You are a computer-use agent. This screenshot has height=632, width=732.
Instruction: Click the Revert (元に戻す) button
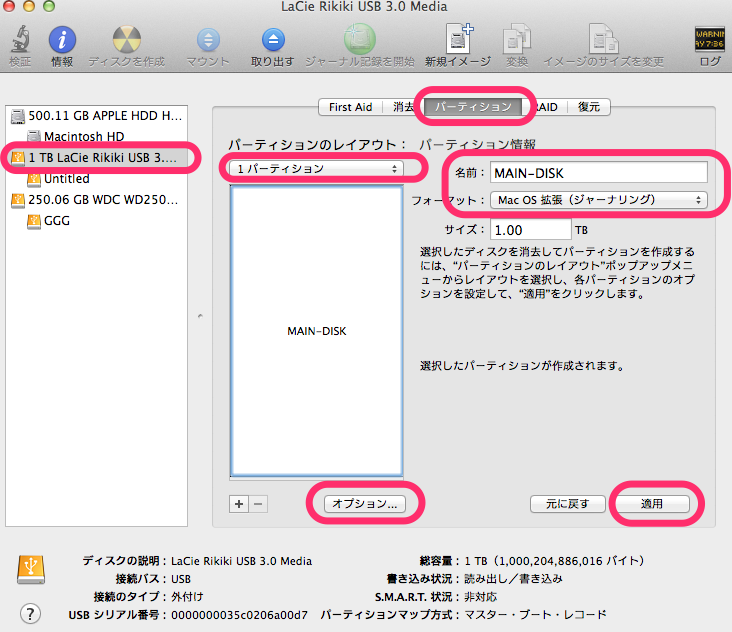pyautogui.click(x=568, y=504)
